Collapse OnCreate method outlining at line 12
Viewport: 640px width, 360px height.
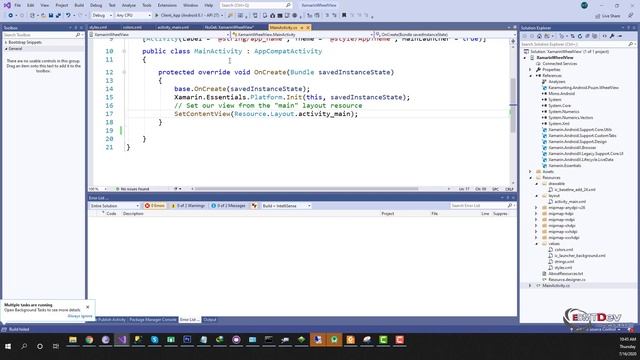124,72
